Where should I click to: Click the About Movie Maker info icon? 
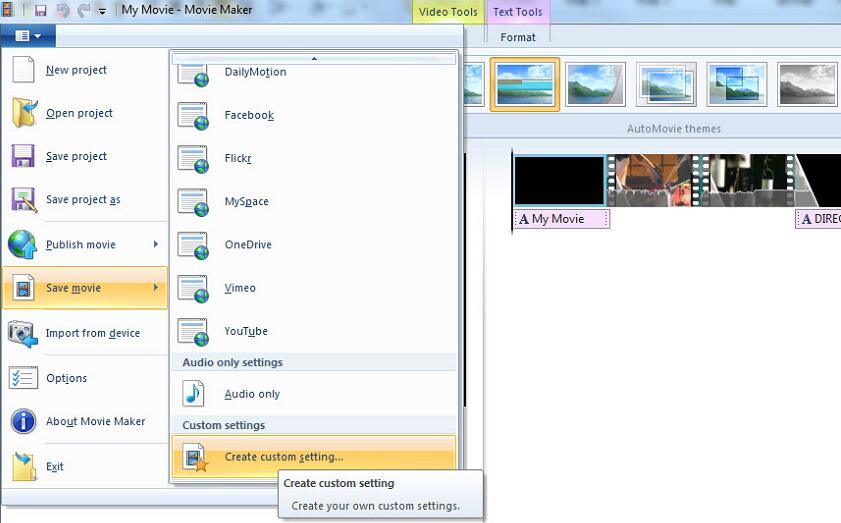24,421
